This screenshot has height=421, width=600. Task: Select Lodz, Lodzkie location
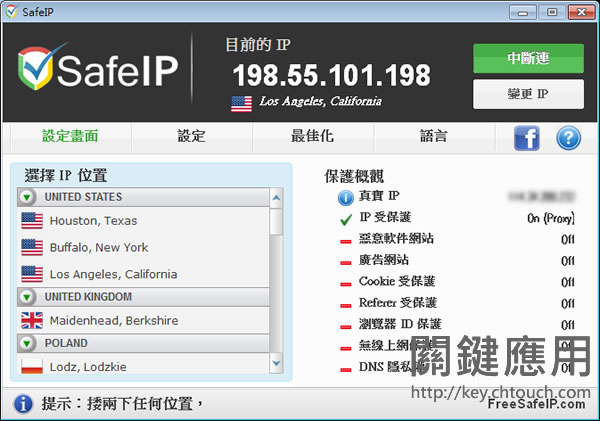[x=143, y=366]
